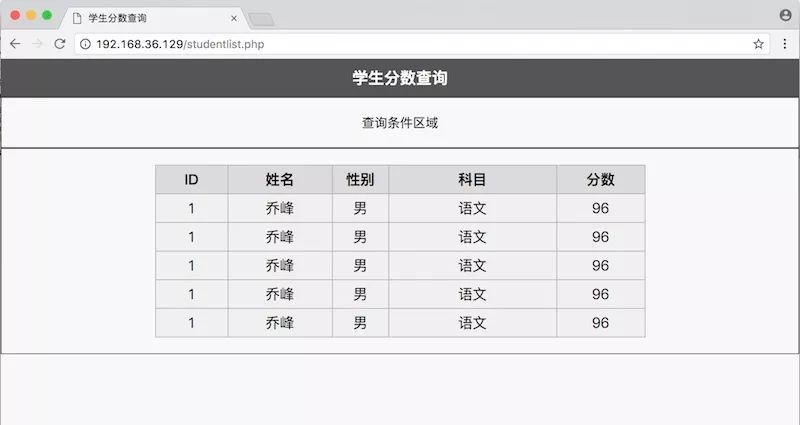Open site information icon in address bar
Viewport: 800px width, 425px height.
[85, 44]
